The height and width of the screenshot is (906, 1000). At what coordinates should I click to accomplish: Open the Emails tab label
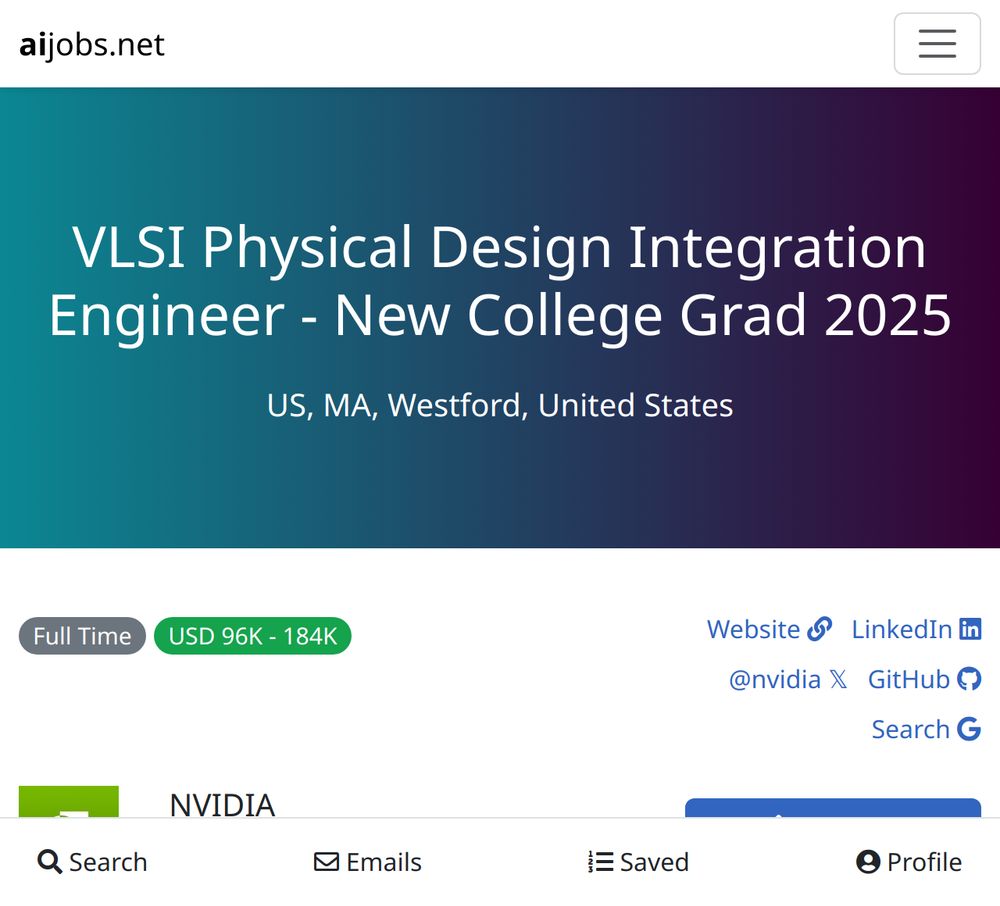click(x=384, y=862)
